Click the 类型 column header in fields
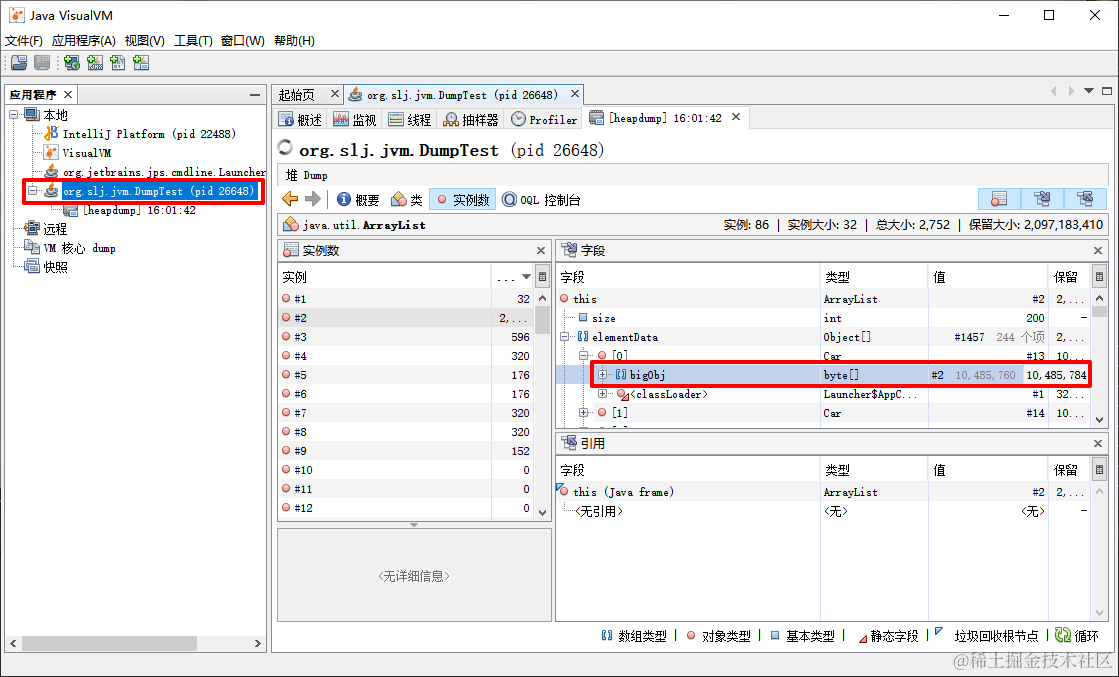Viewport: 1119px width, 677px height. tap(874, 277)
